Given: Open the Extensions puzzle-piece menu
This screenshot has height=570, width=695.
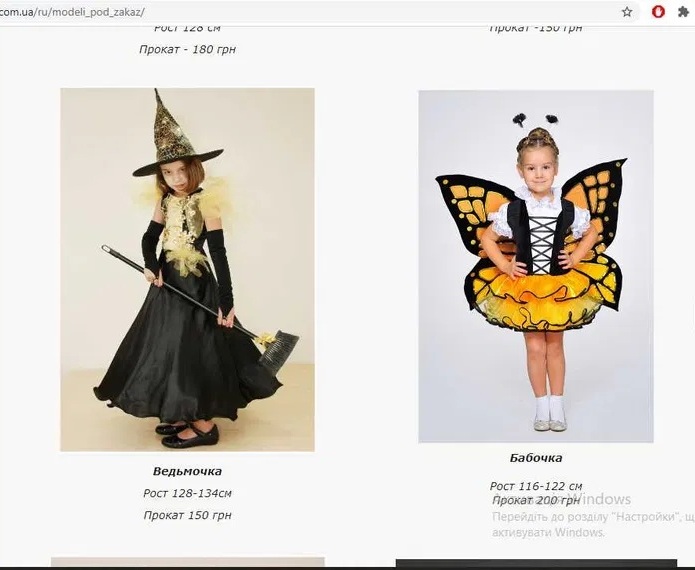Looking at the screenshot, I should click(683, 12).
